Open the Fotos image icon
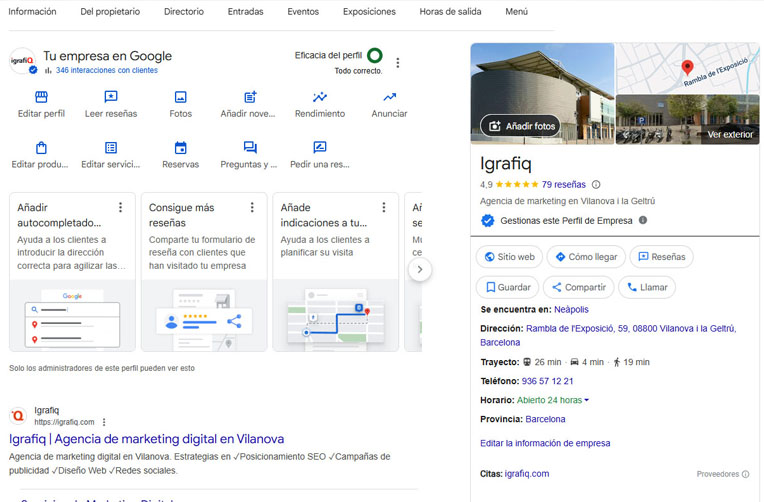Image resolution: width=764 pixels, height=502 pixels. pyautogui.click(x=181, y=97)
